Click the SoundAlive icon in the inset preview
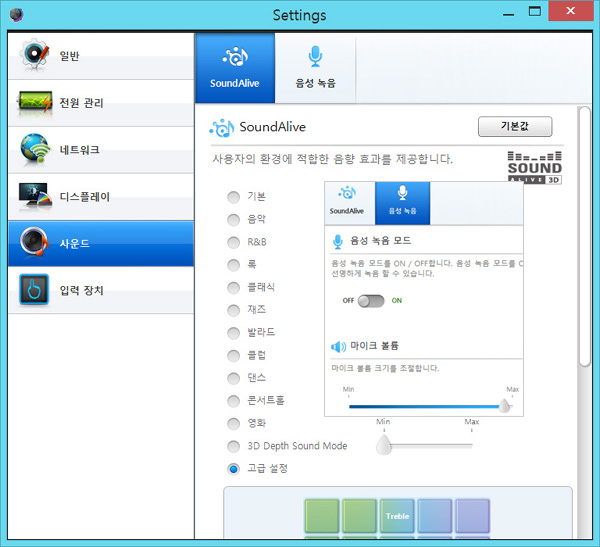Screen dimensions: 600x547 tap(347, 193)
